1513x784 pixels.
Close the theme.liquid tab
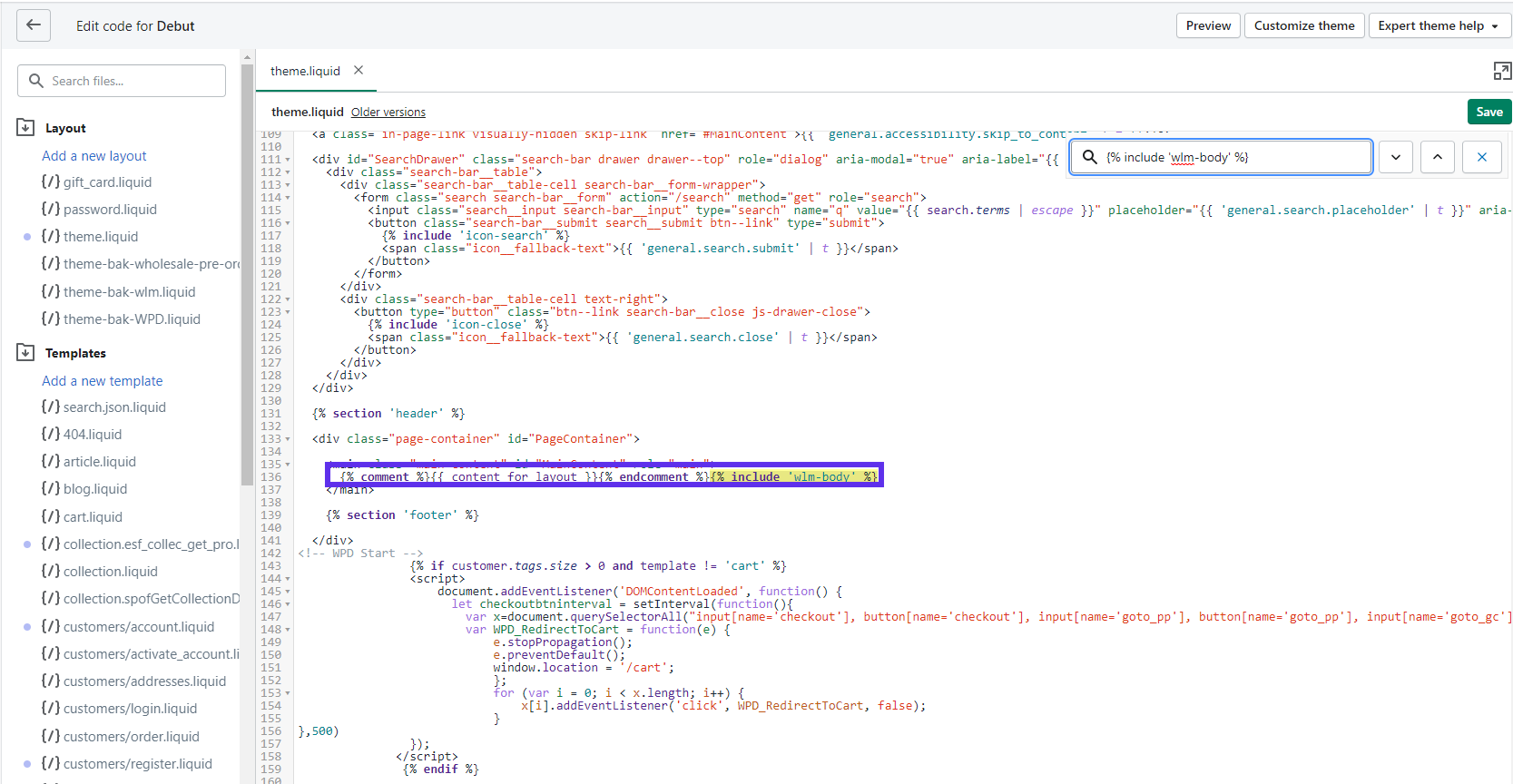(359, 70)
